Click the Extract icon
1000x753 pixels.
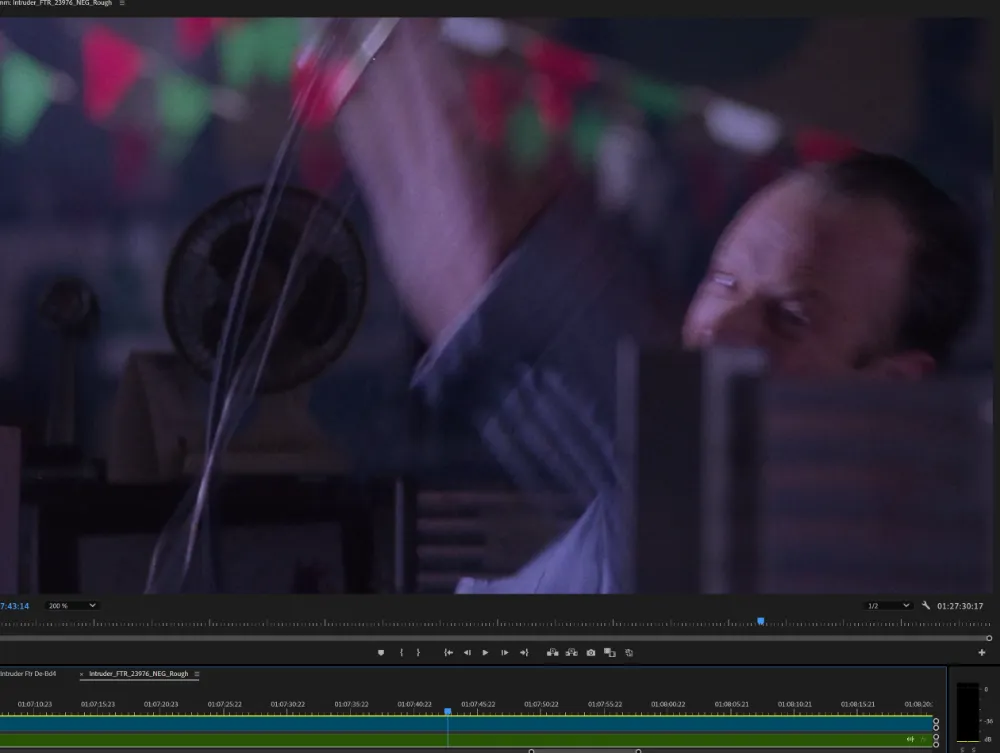[571, 653]
